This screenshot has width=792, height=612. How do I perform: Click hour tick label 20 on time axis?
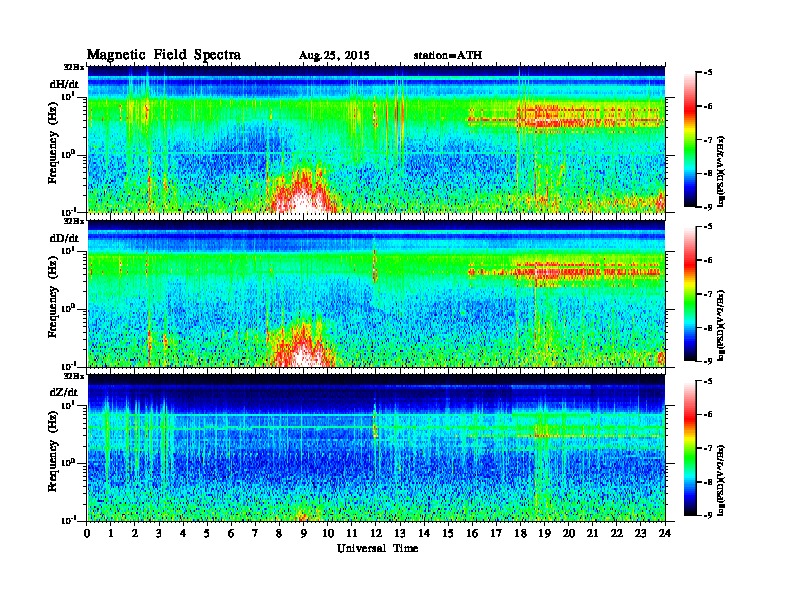[569, 533]
